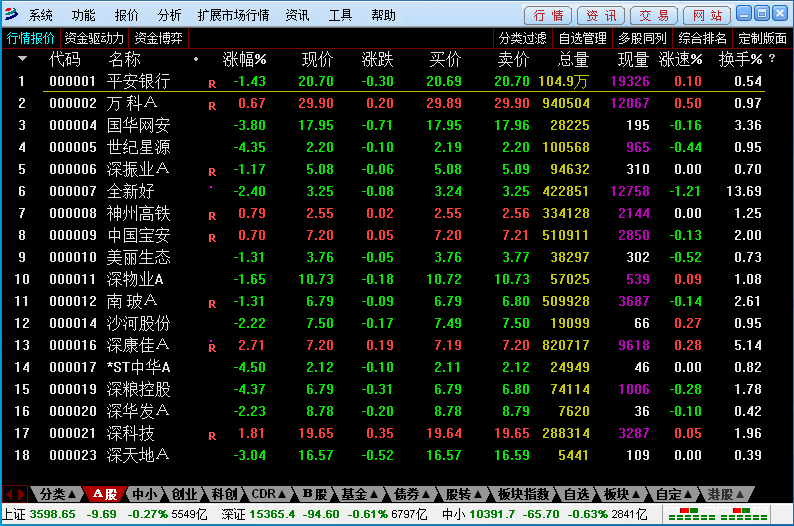Click the 行情 button at top right
The width and height of the screenshot is (794, 526).
pyautogui.click(x=548, y=16)
